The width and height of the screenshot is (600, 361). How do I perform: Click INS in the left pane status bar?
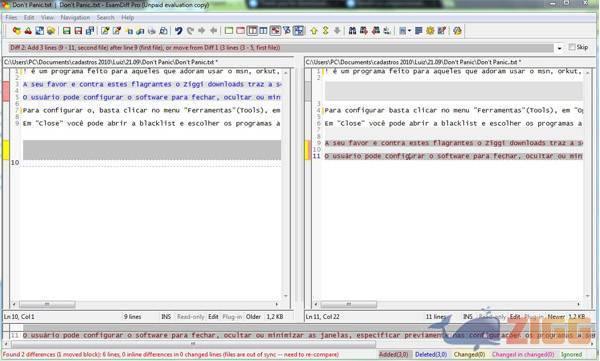[x=166, y=317]
